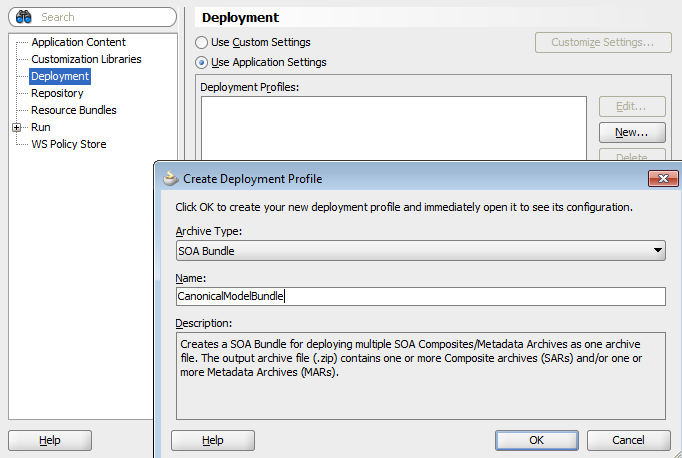Select Use Custom Settings radio button

[x=202, y=43]
